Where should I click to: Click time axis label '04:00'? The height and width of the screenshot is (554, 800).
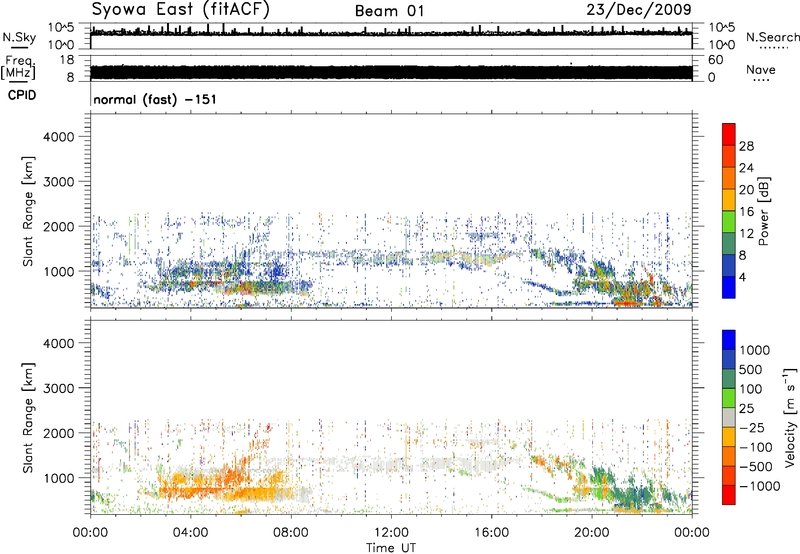(190, 533)
